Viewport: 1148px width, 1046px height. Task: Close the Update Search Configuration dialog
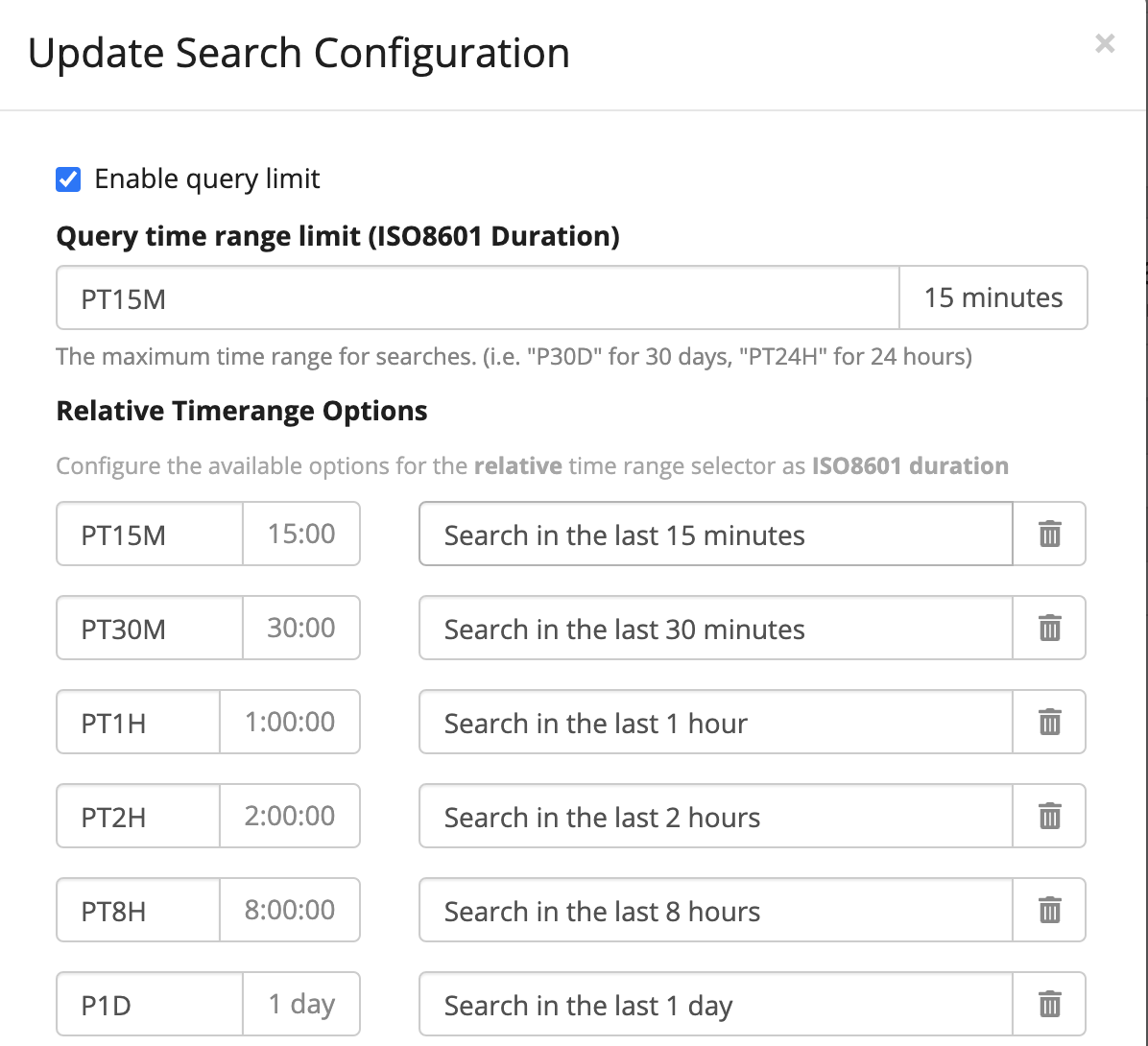point(1105,44)
